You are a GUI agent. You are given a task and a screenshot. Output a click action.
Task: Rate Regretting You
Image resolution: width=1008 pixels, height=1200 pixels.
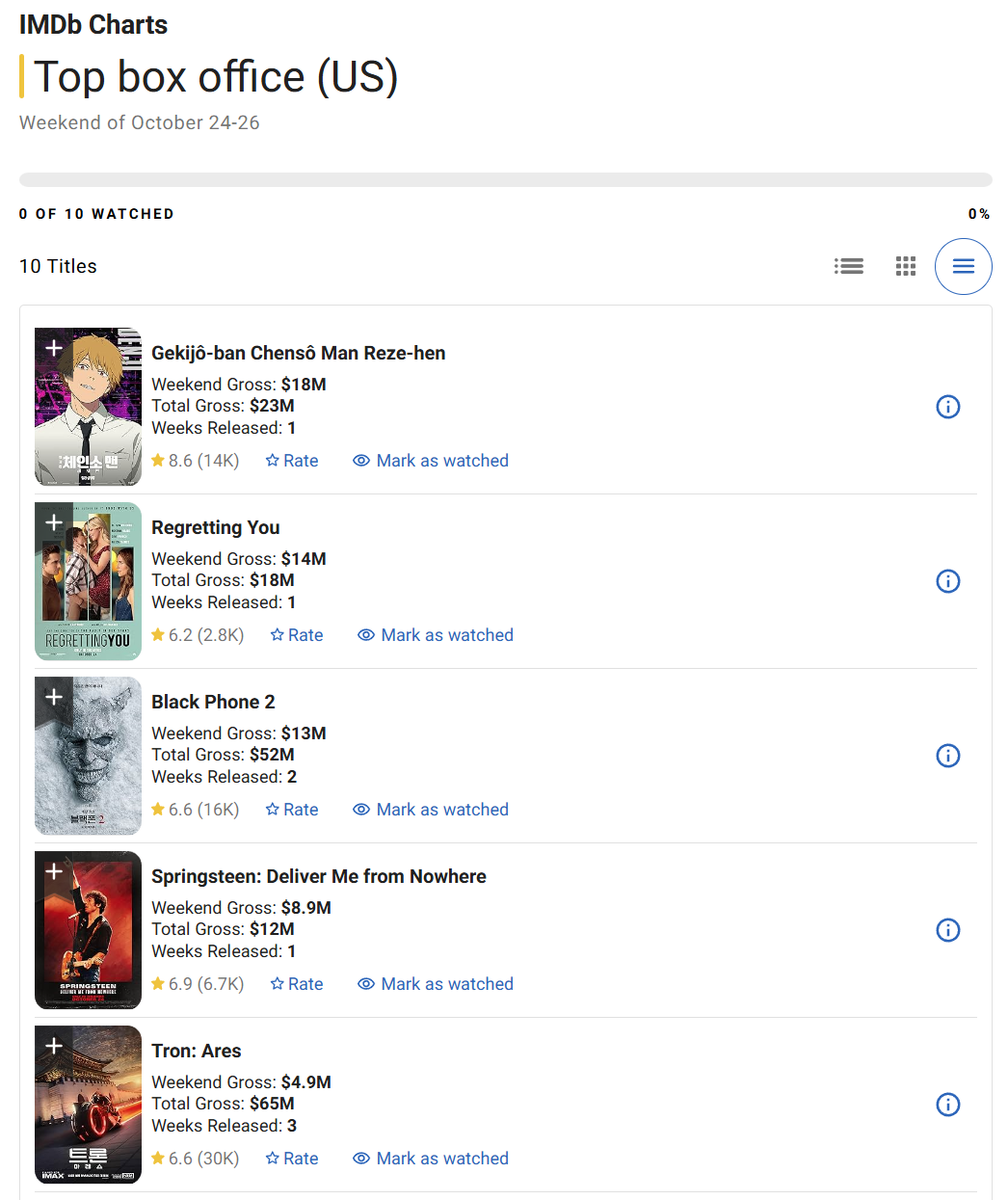pyautogui.click(x=297, y=635)
